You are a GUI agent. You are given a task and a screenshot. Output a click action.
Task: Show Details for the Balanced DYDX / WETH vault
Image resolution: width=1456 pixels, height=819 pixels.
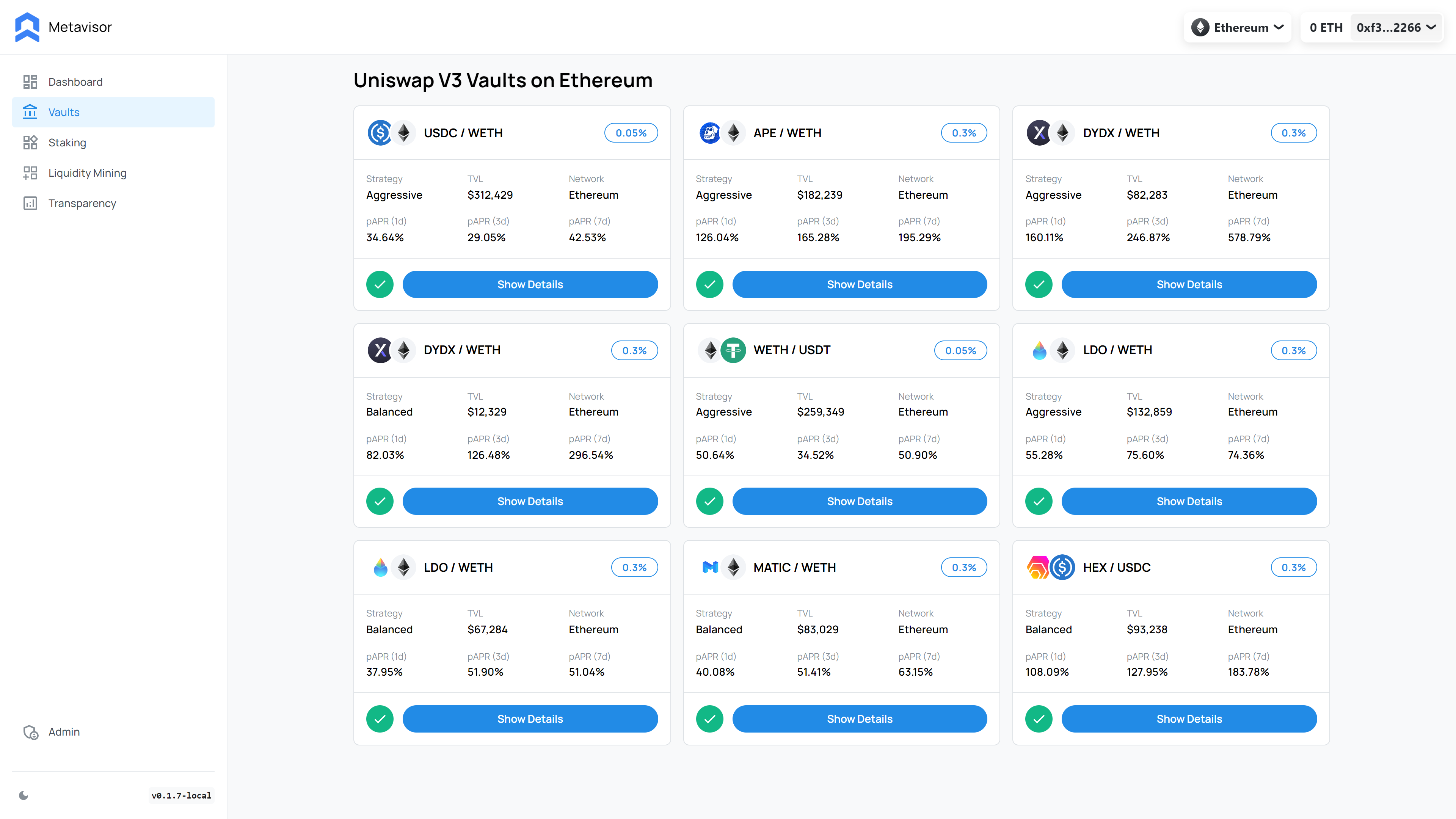[x=530, y=501]
